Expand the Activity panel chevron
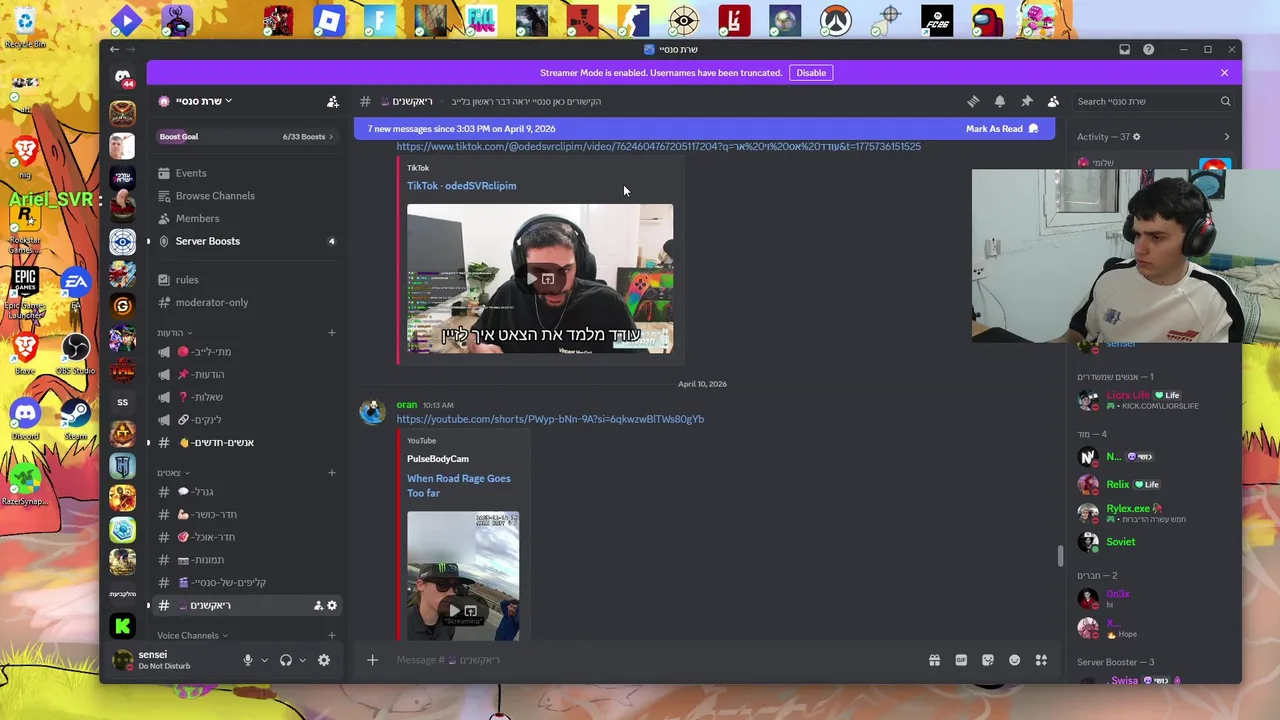This screenshot has width=1280, height=720. point(1227,137)
